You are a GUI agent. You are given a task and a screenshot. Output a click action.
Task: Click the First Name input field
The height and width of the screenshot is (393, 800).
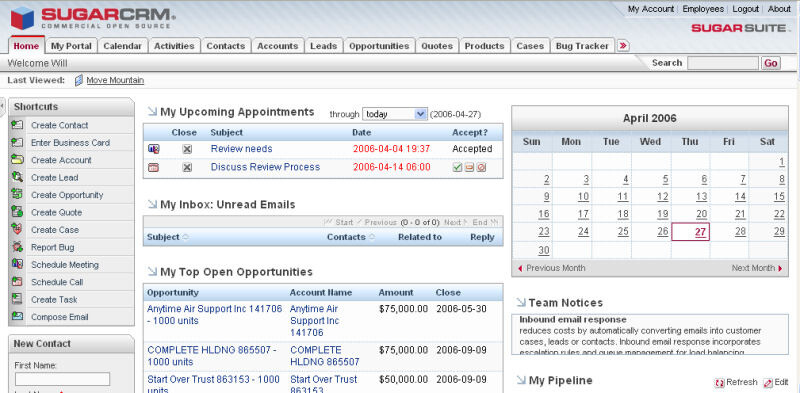point(62,379)
